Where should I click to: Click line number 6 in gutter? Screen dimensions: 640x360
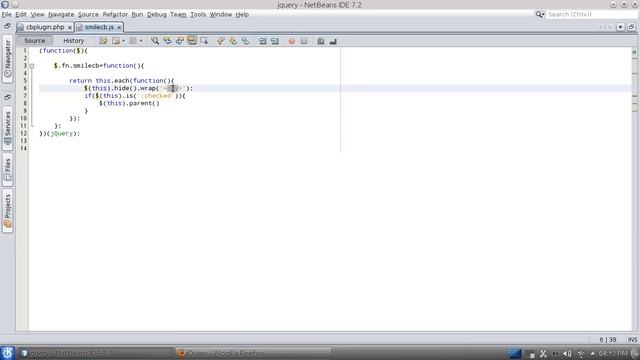(25, 88)
